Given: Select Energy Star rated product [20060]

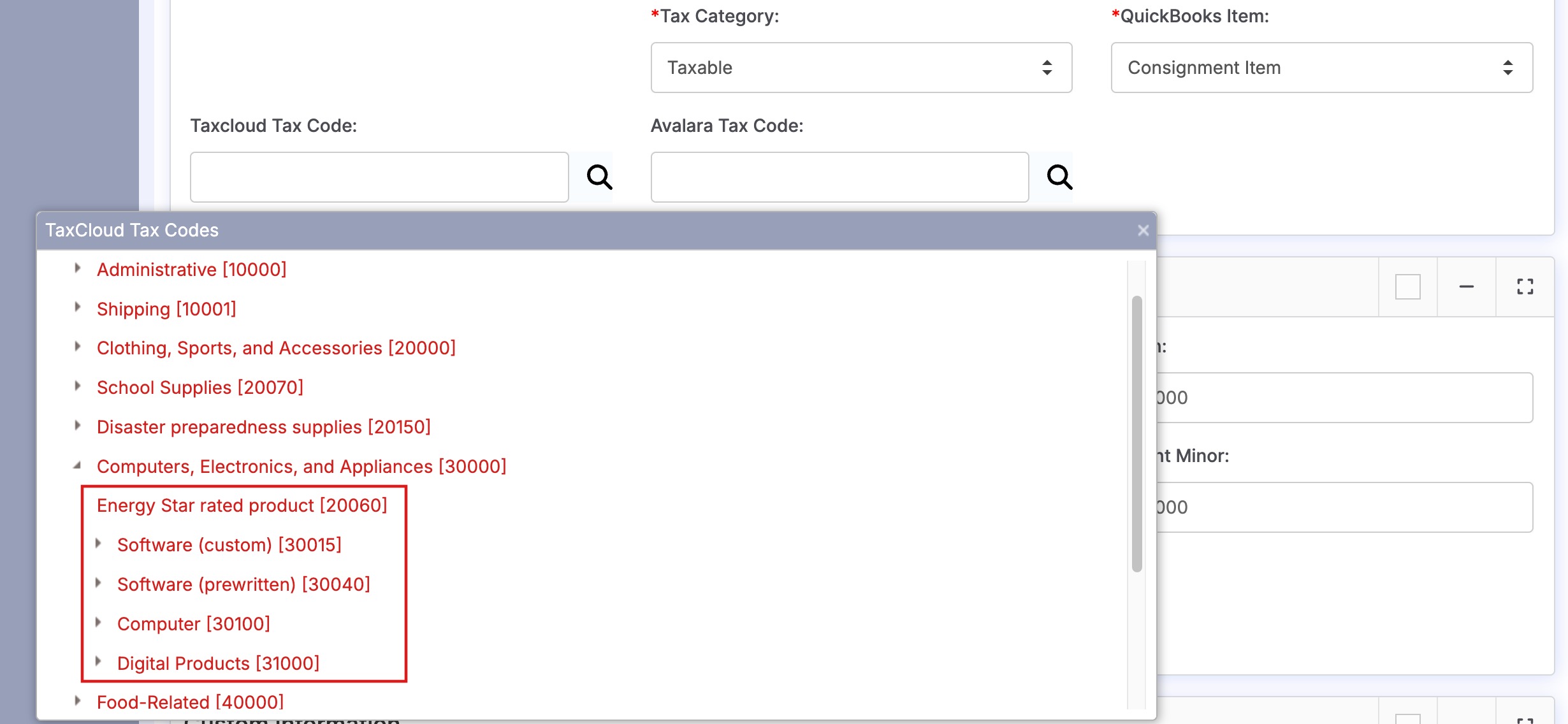Looking at the screenshot, I should [x=242, y=505].
